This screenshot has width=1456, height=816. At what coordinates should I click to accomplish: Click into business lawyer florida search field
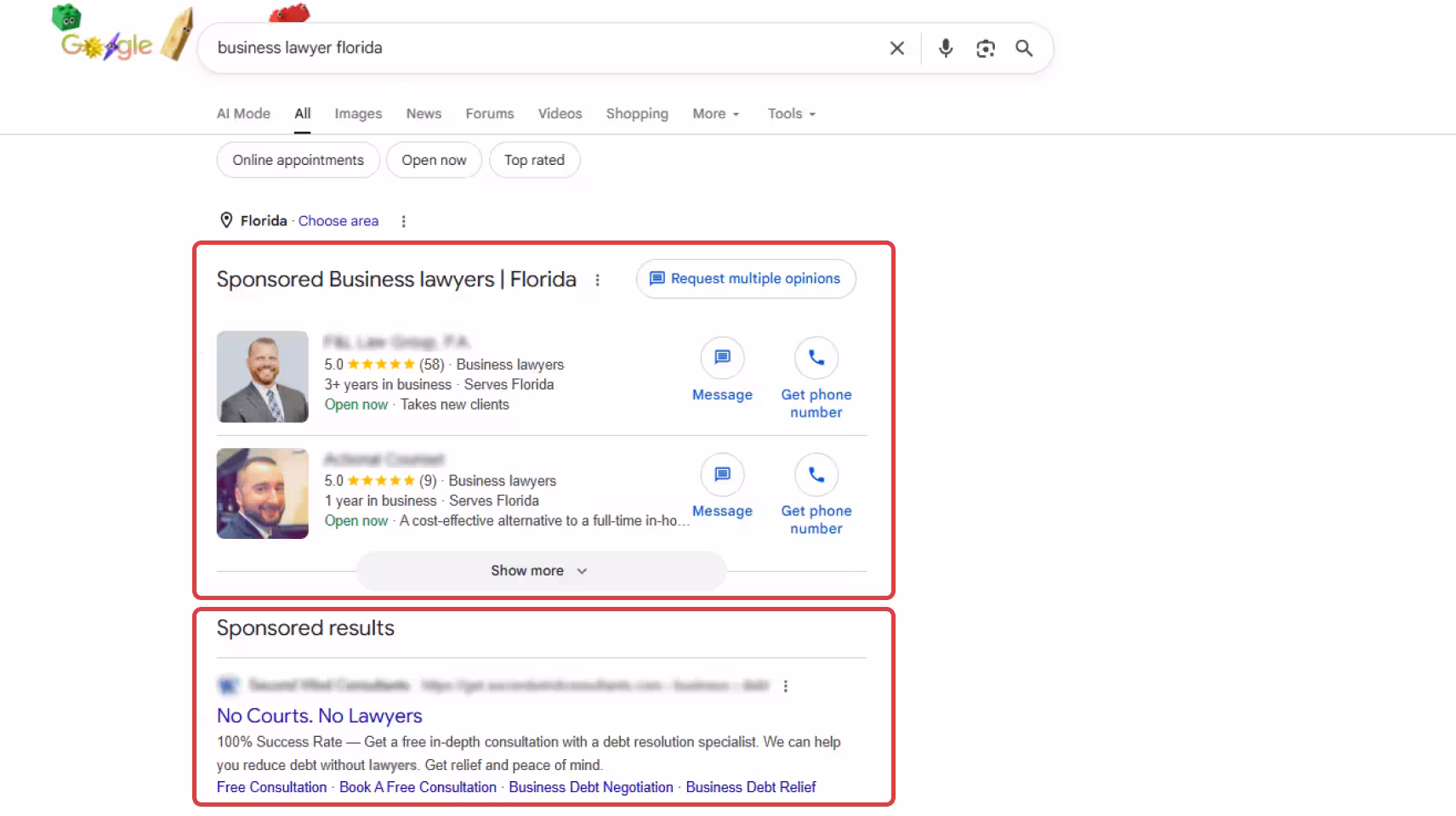coord(544,48)
